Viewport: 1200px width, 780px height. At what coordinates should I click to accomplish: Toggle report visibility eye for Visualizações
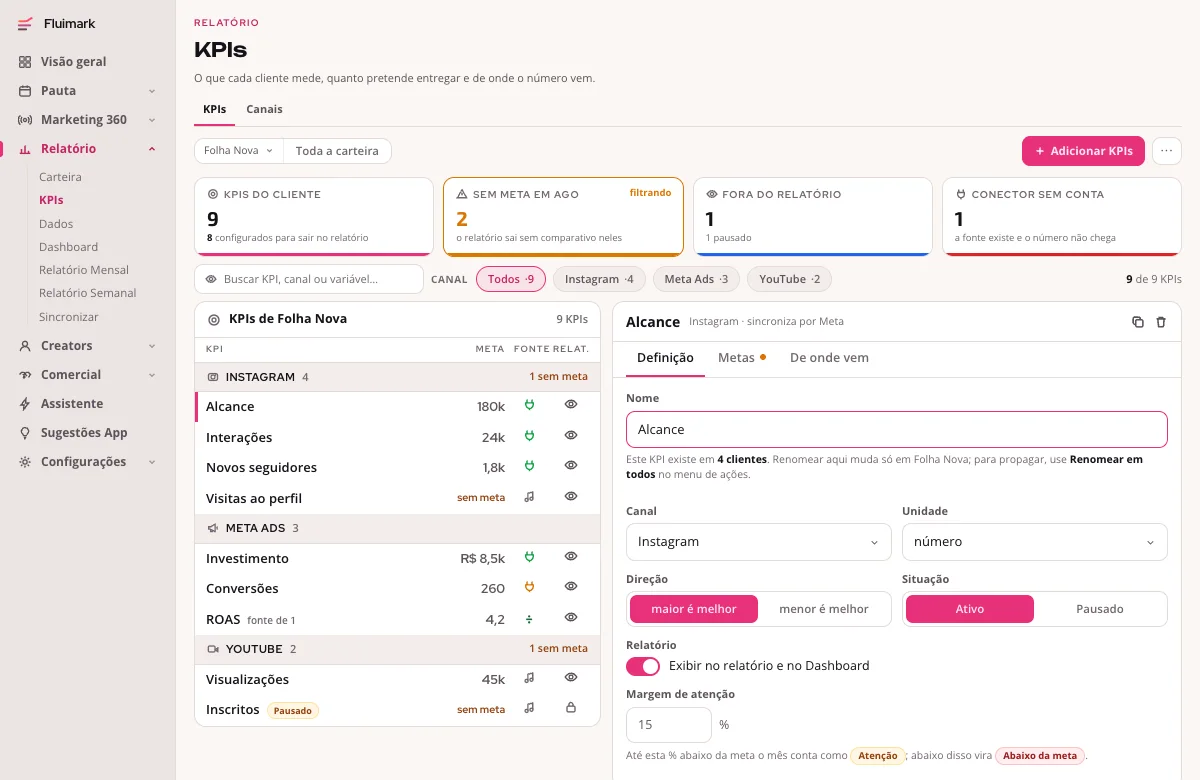pyautogui.click(x=571, y=677)
